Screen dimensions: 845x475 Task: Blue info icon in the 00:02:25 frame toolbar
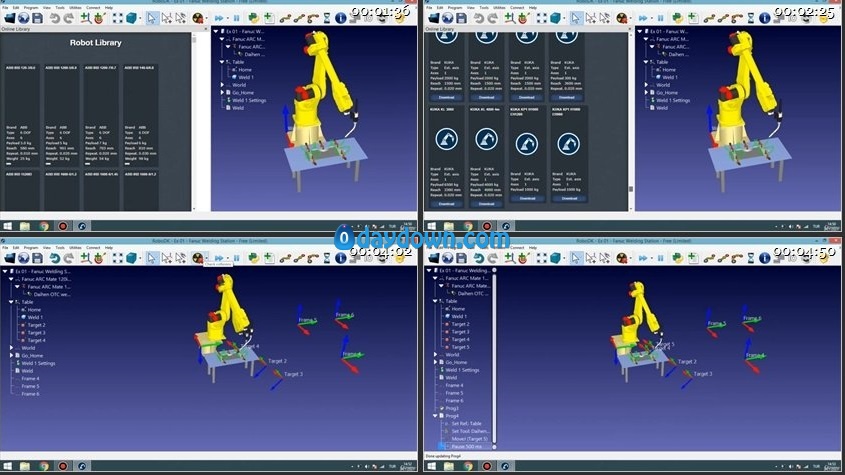click(x=765, y=18)
